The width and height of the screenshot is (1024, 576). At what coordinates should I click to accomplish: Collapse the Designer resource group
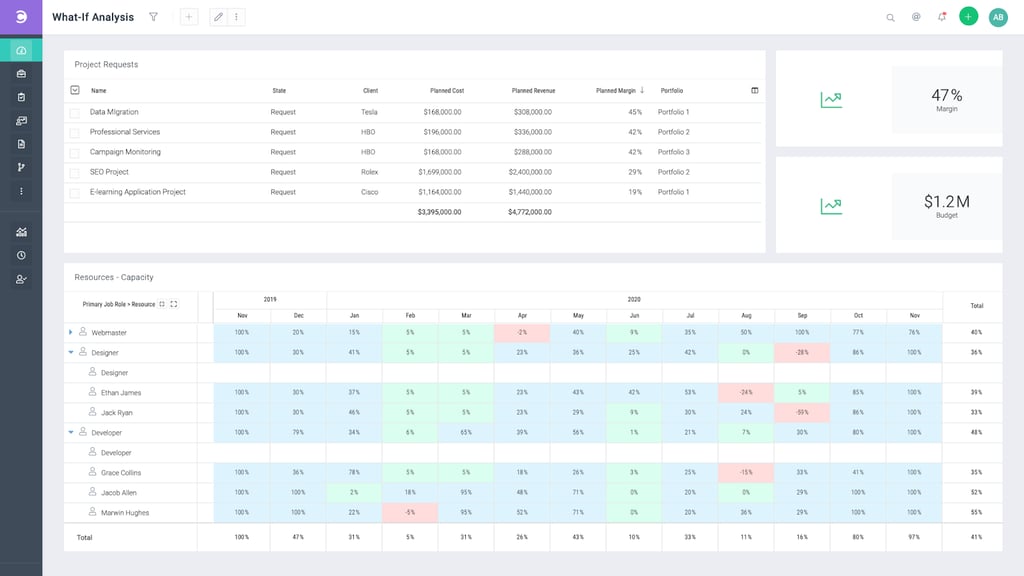pos(69,352)
